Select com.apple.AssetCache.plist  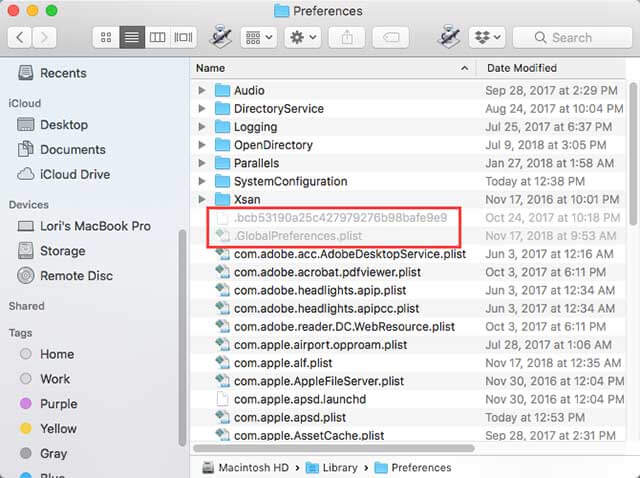tap(309, 435)
